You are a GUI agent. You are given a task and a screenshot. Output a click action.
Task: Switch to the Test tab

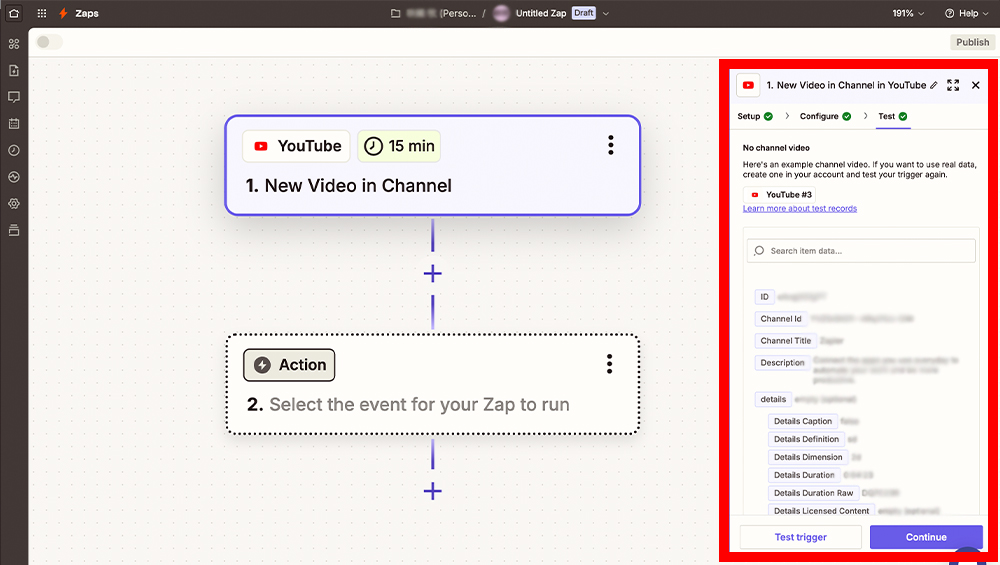point(893,116)
